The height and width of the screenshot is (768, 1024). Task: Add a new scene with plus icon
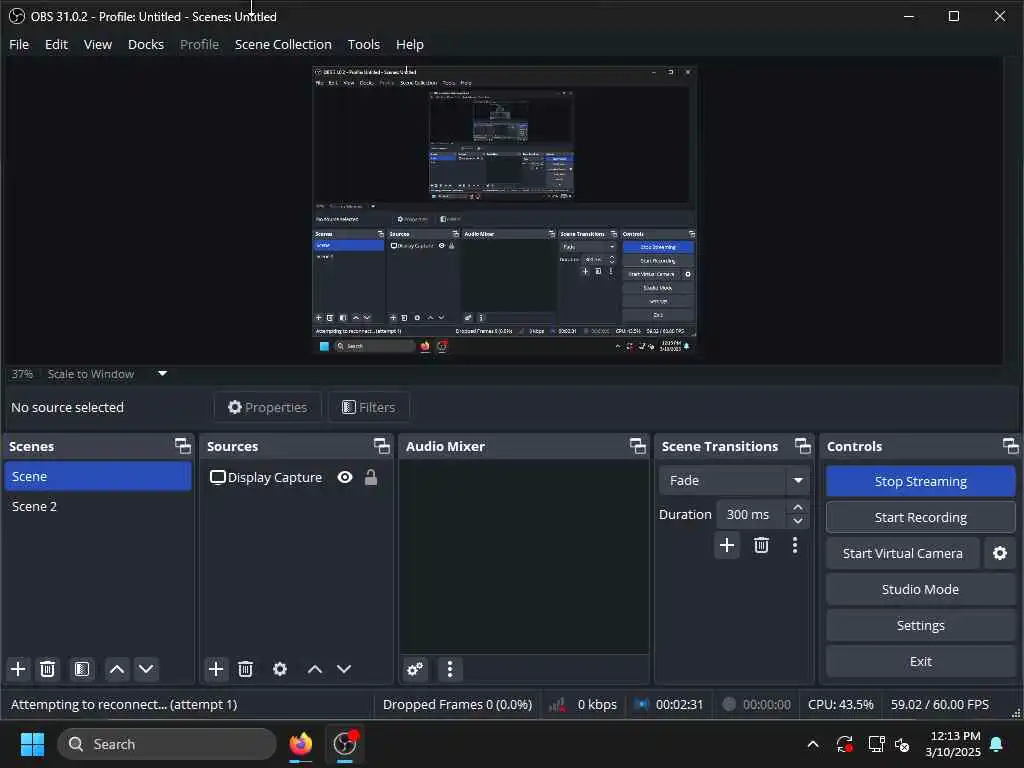pyautogui.click(x=18, y=669)
